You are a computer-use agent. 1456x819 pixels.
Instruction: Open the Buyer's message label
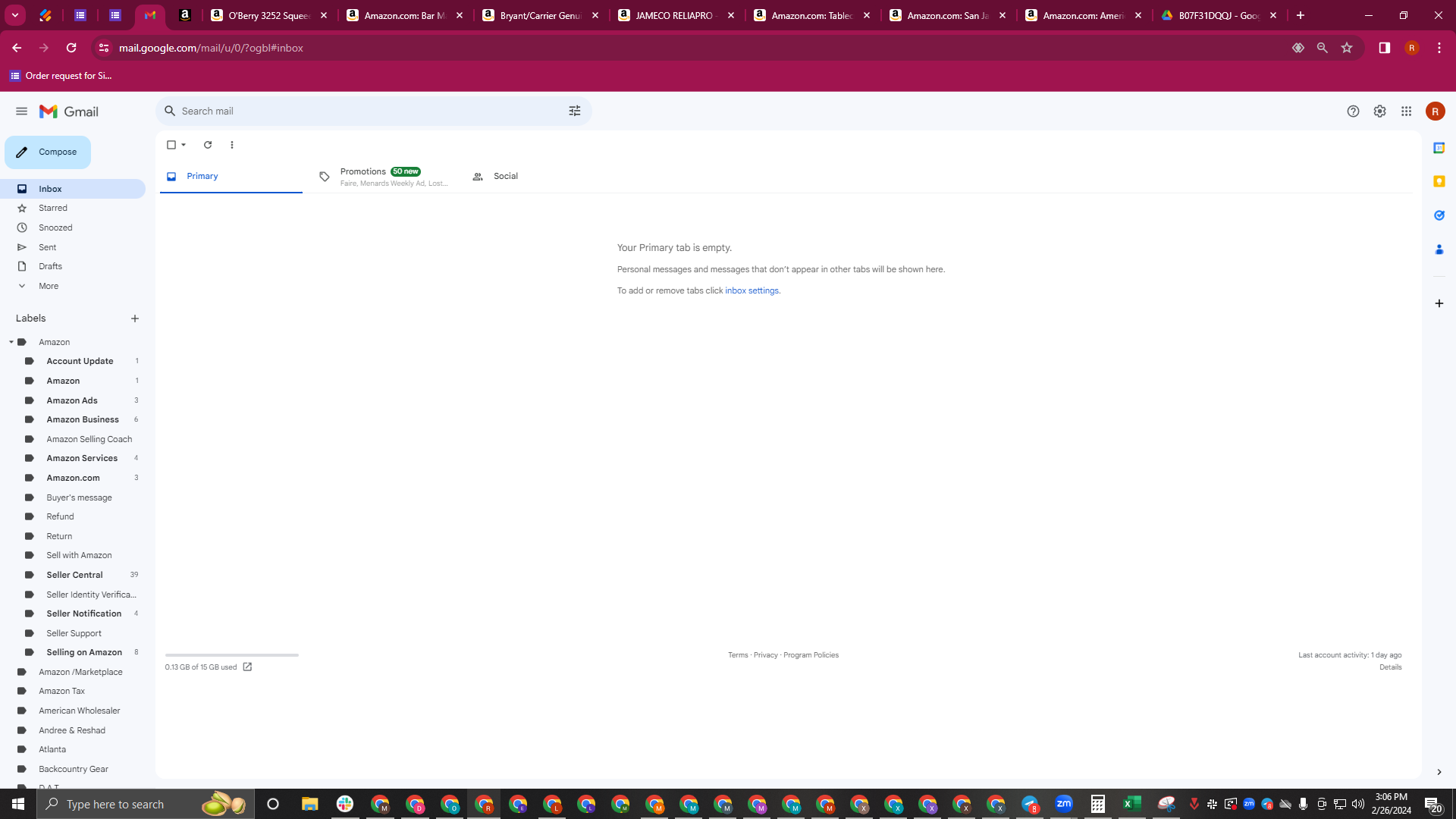point(79,498)
